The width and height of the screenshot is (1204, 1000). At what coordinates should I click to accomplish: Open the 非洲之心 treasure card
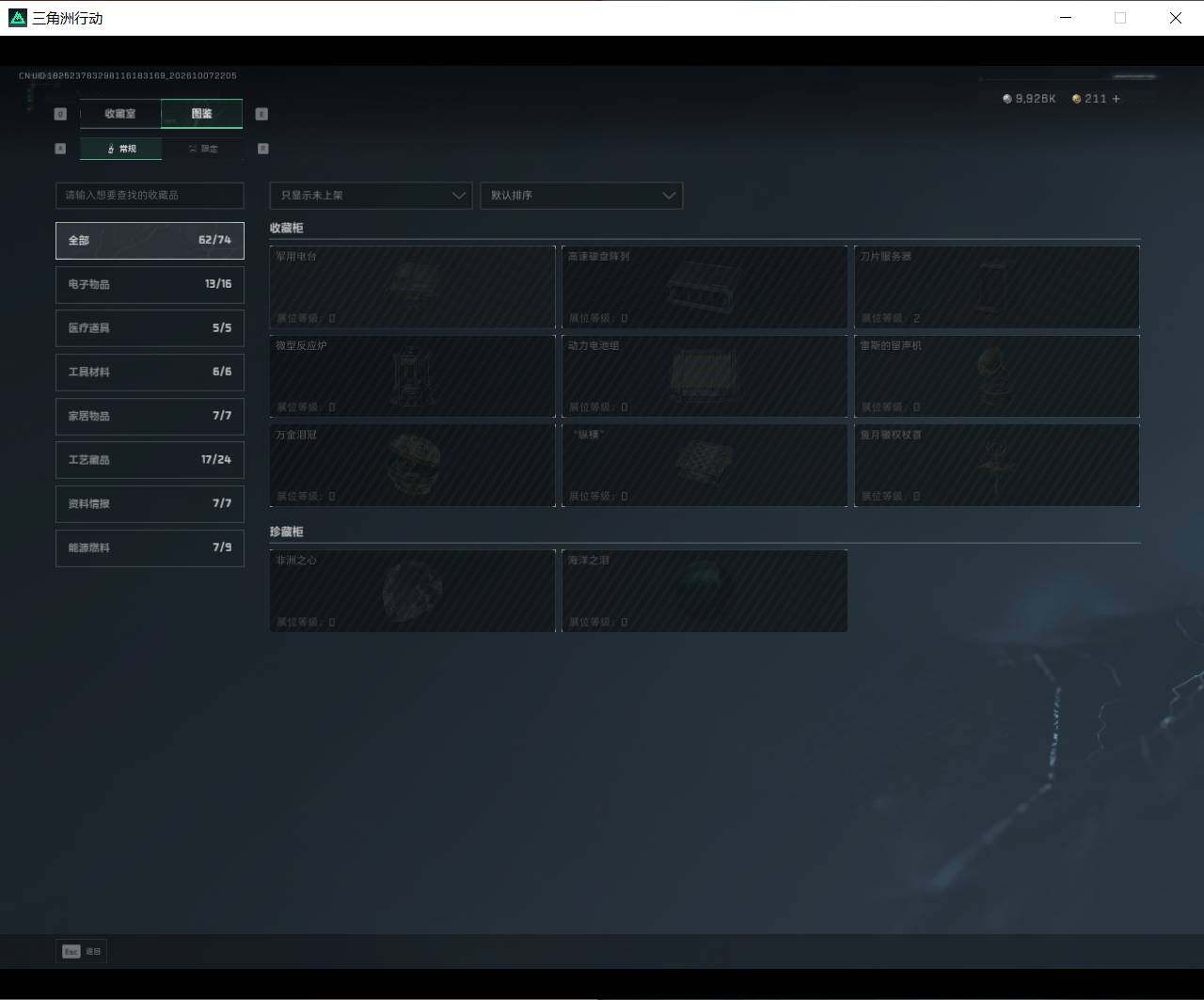point(412,591)
